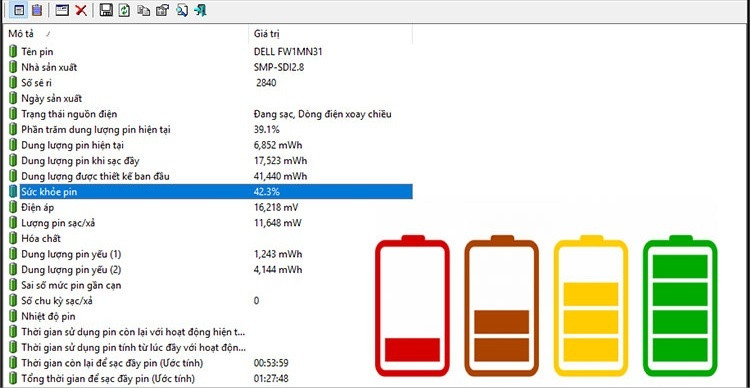Open the Properties toolbar icon

pos(163,10)
